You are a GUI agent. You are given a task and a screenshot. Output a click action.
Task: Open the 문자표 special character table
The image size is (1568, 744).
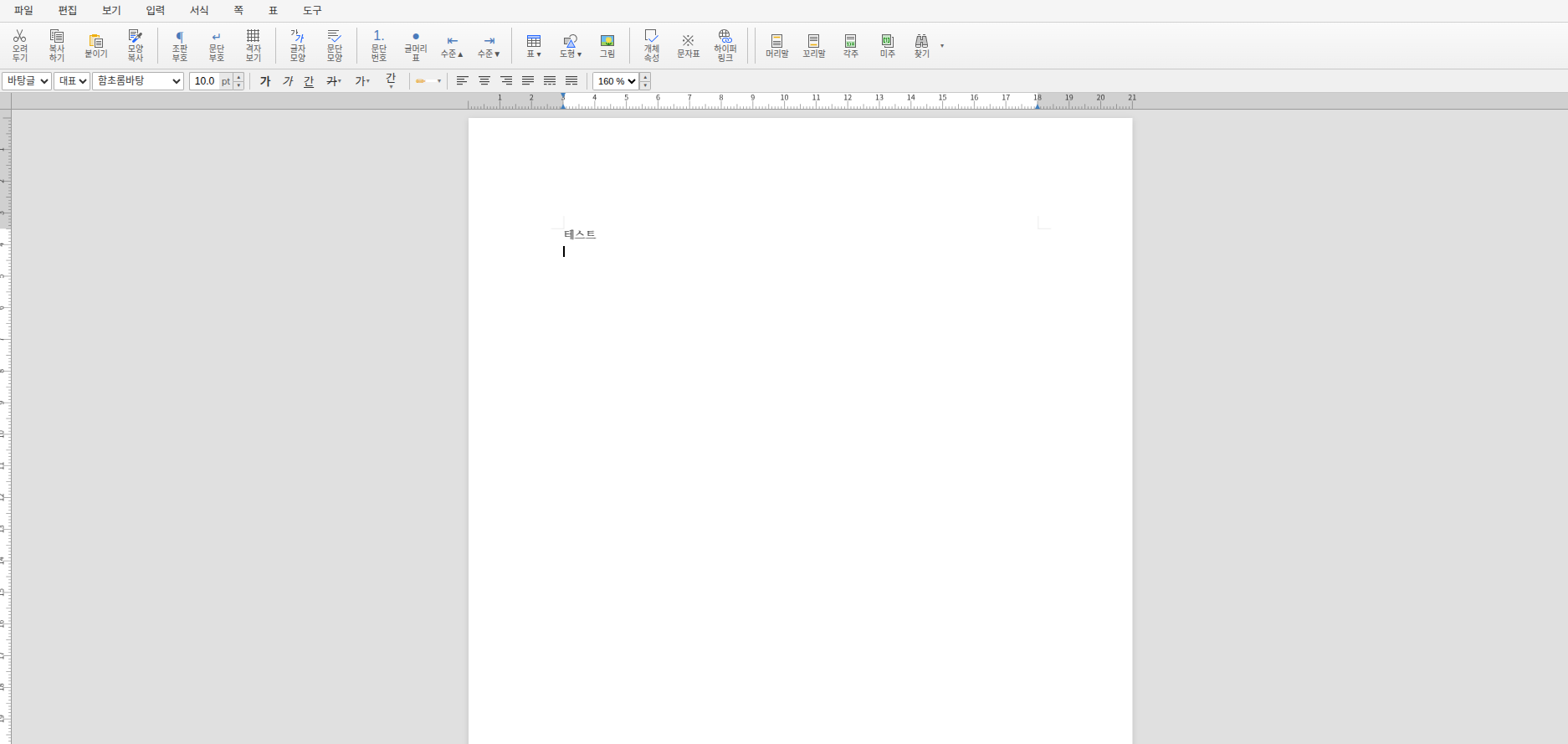pos(688,45)
